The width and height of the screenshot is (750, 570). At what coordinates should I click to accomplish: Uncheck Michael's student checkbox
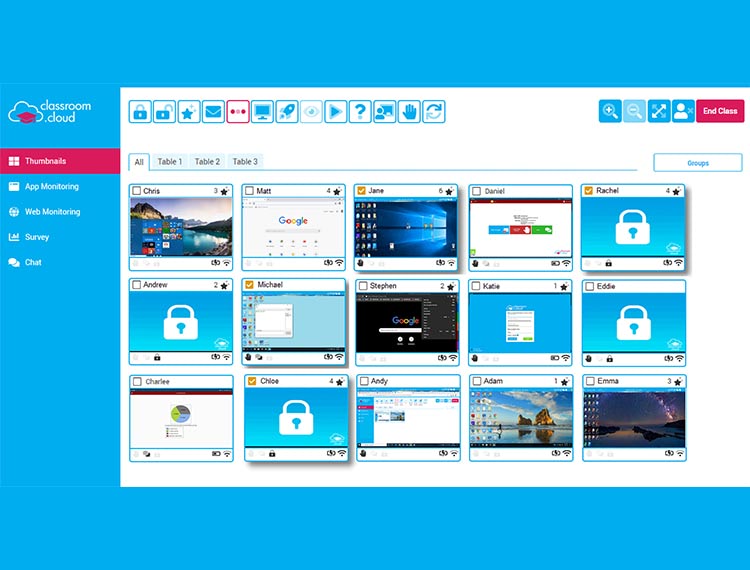pyautogui.click(x=250, y=286)
